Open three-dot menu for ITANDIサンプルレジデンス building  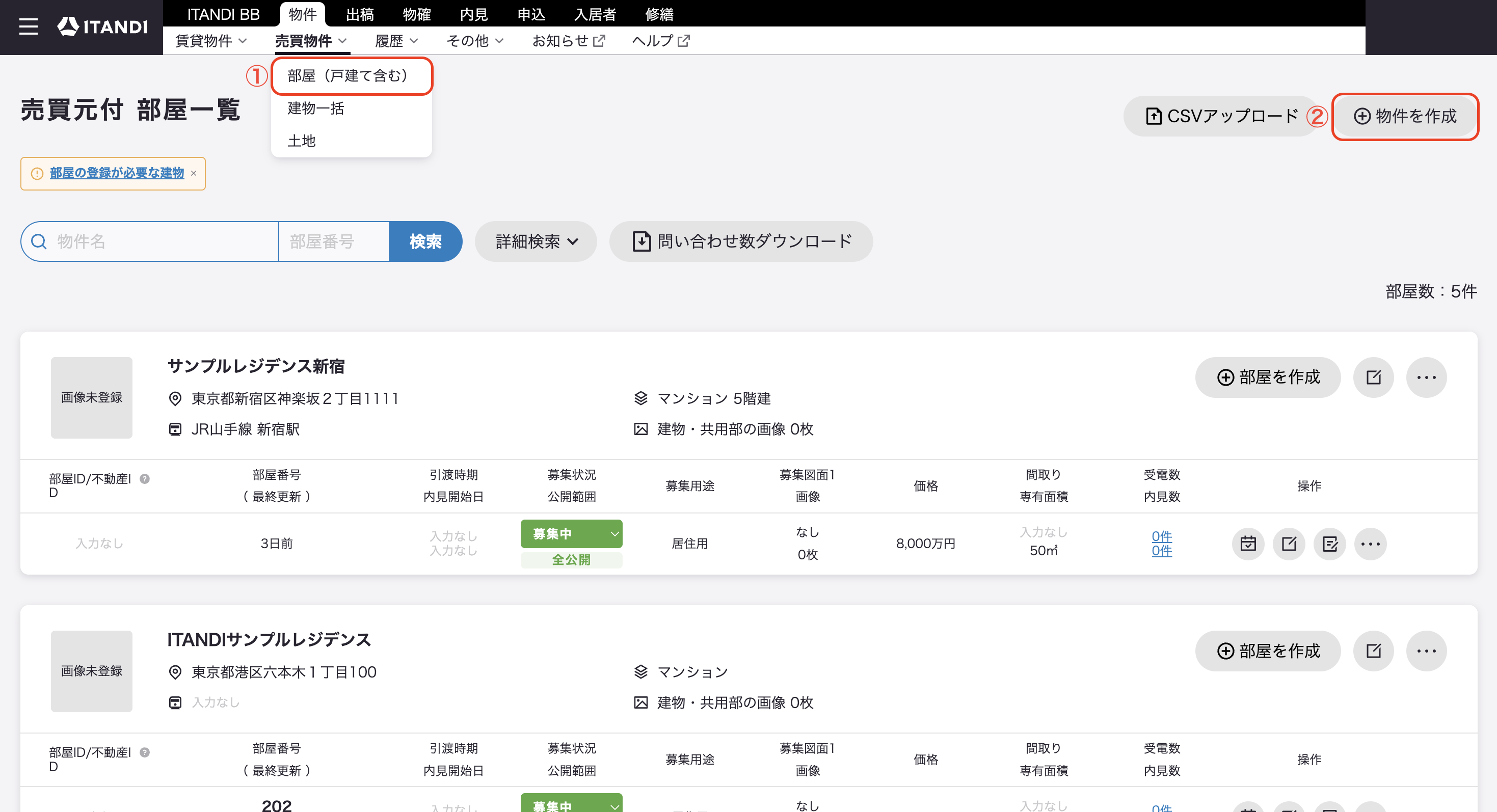click(1426, 651)
